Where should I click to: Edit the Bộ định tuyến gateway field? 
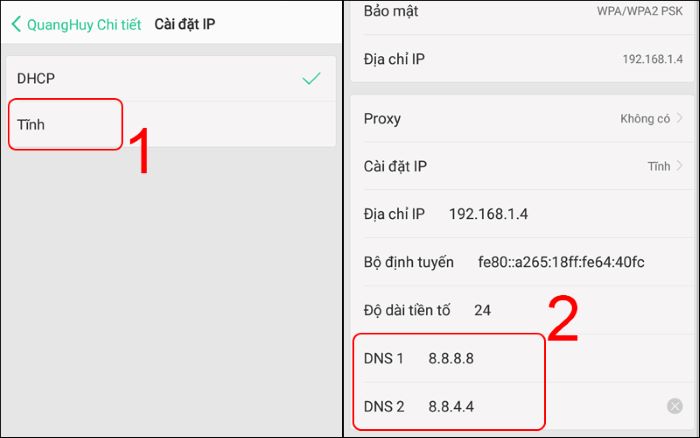pyautogui.click(x=523, y=262)
